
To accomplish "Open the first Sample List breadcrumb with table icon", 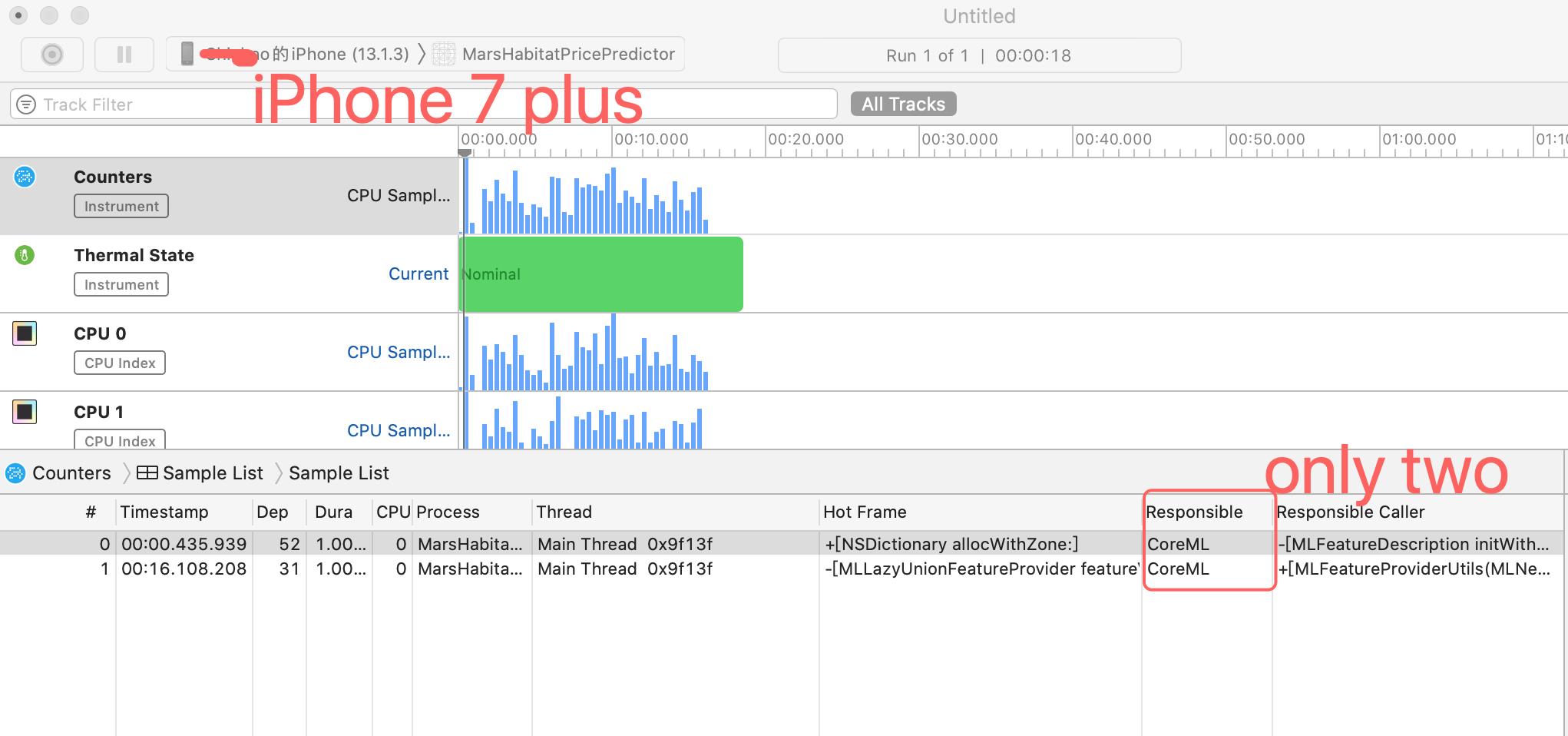I will pyautogui.click(x=200, y=472).
